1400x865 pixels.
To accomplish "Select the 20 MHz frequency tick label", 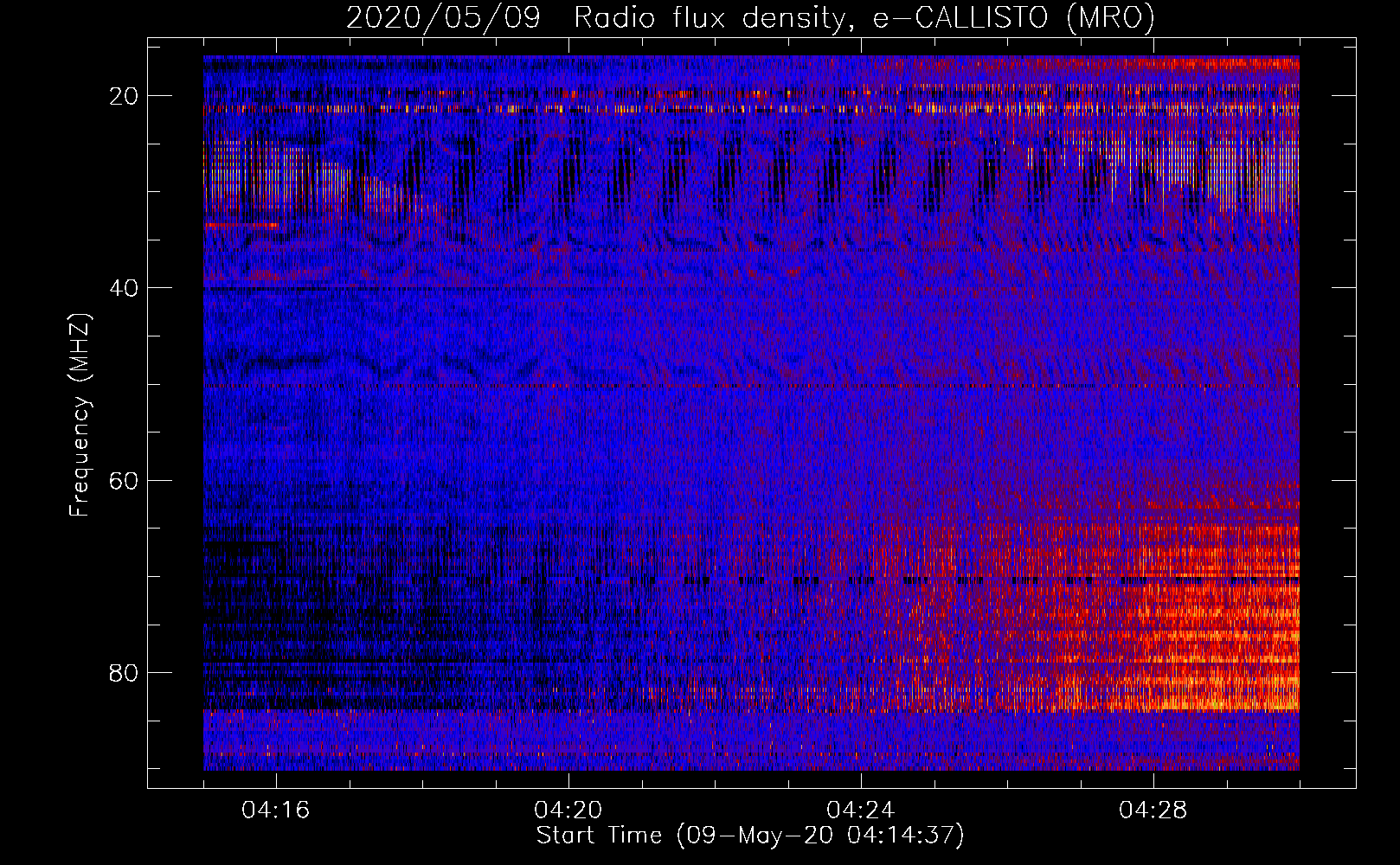I will [124, 96].
